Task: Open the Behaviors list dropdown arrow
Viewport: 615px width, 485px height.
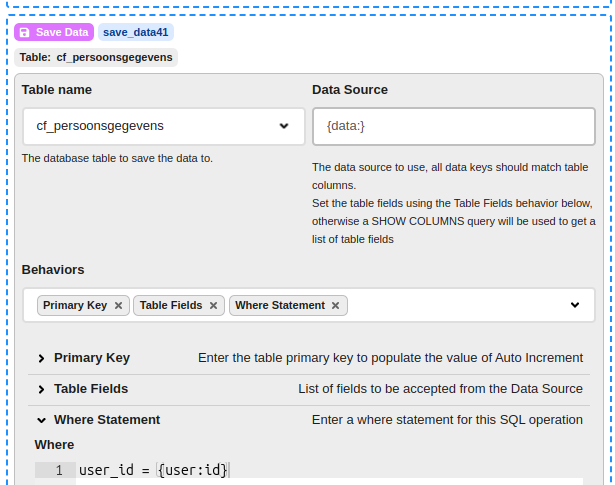Action: [575, 305]
